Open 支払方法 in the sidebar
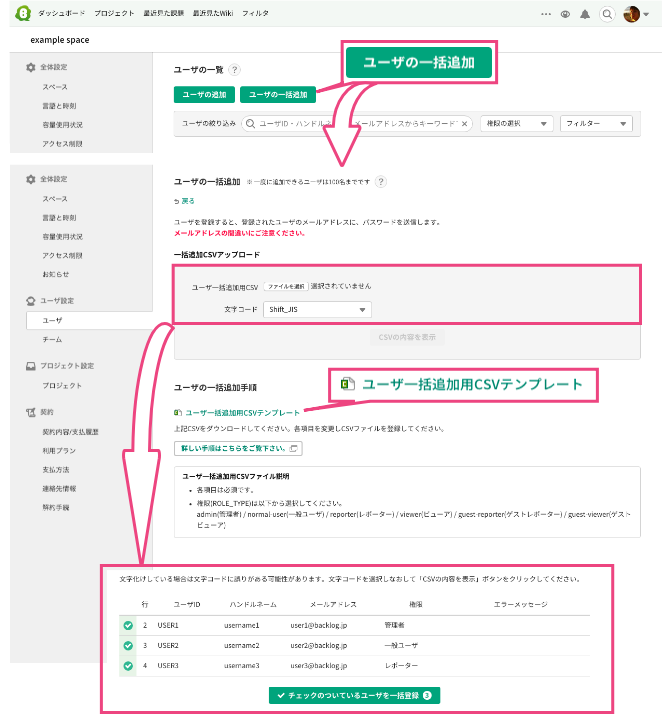Image resolution: width=662 pixels, height=716 pixels. pos(56,470)
